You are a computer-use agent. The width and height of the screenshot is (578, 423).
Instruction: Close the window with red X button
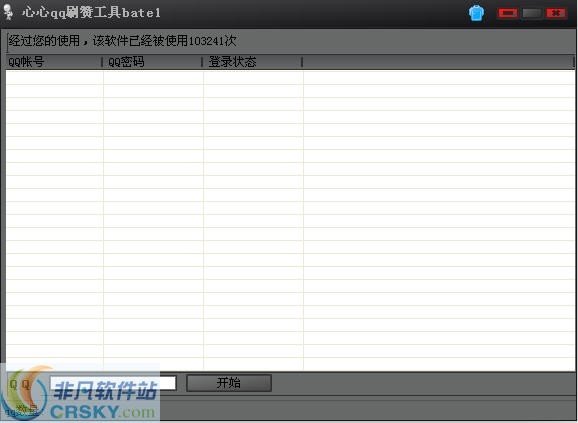pyautogui.click(x=556, y=13)
